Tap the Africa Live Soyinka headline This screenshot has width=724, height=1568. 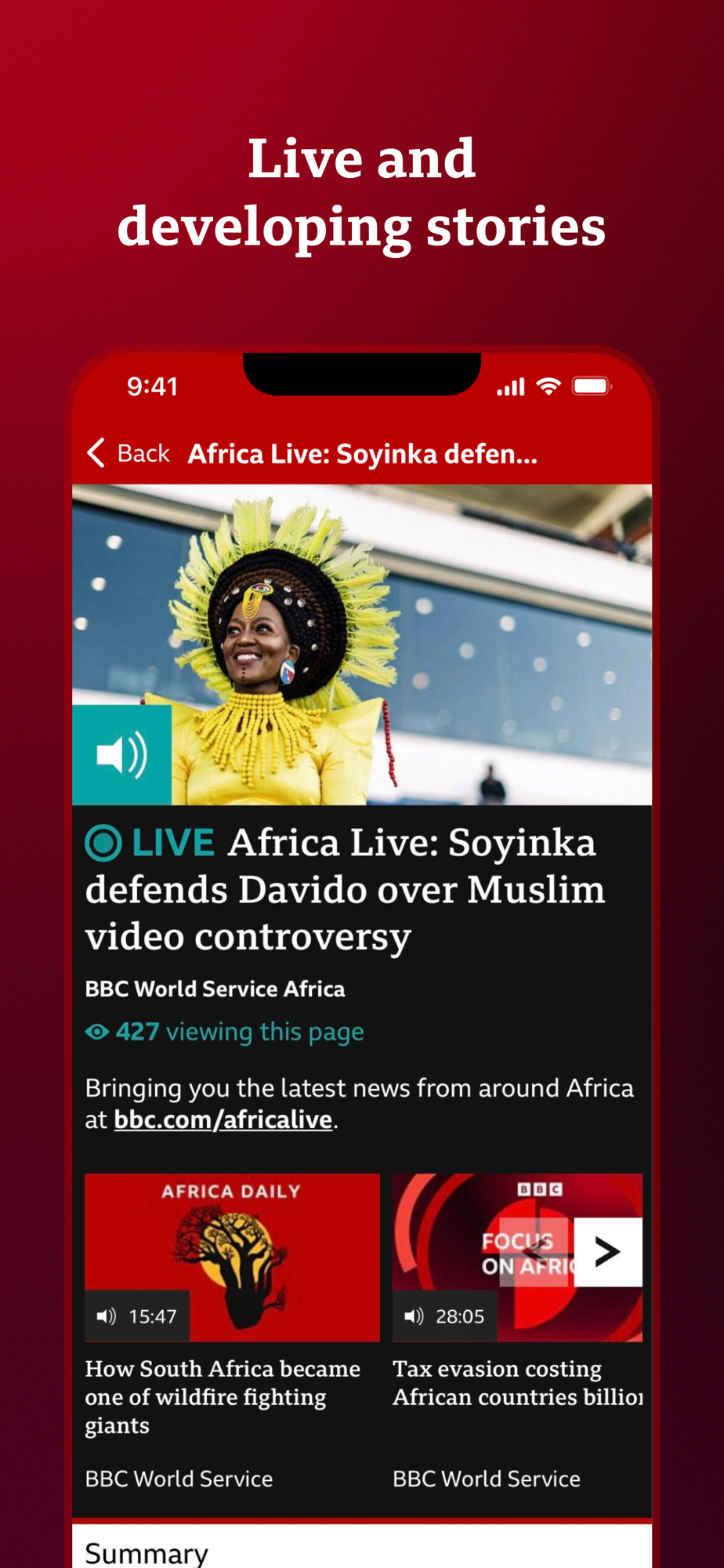345,890
